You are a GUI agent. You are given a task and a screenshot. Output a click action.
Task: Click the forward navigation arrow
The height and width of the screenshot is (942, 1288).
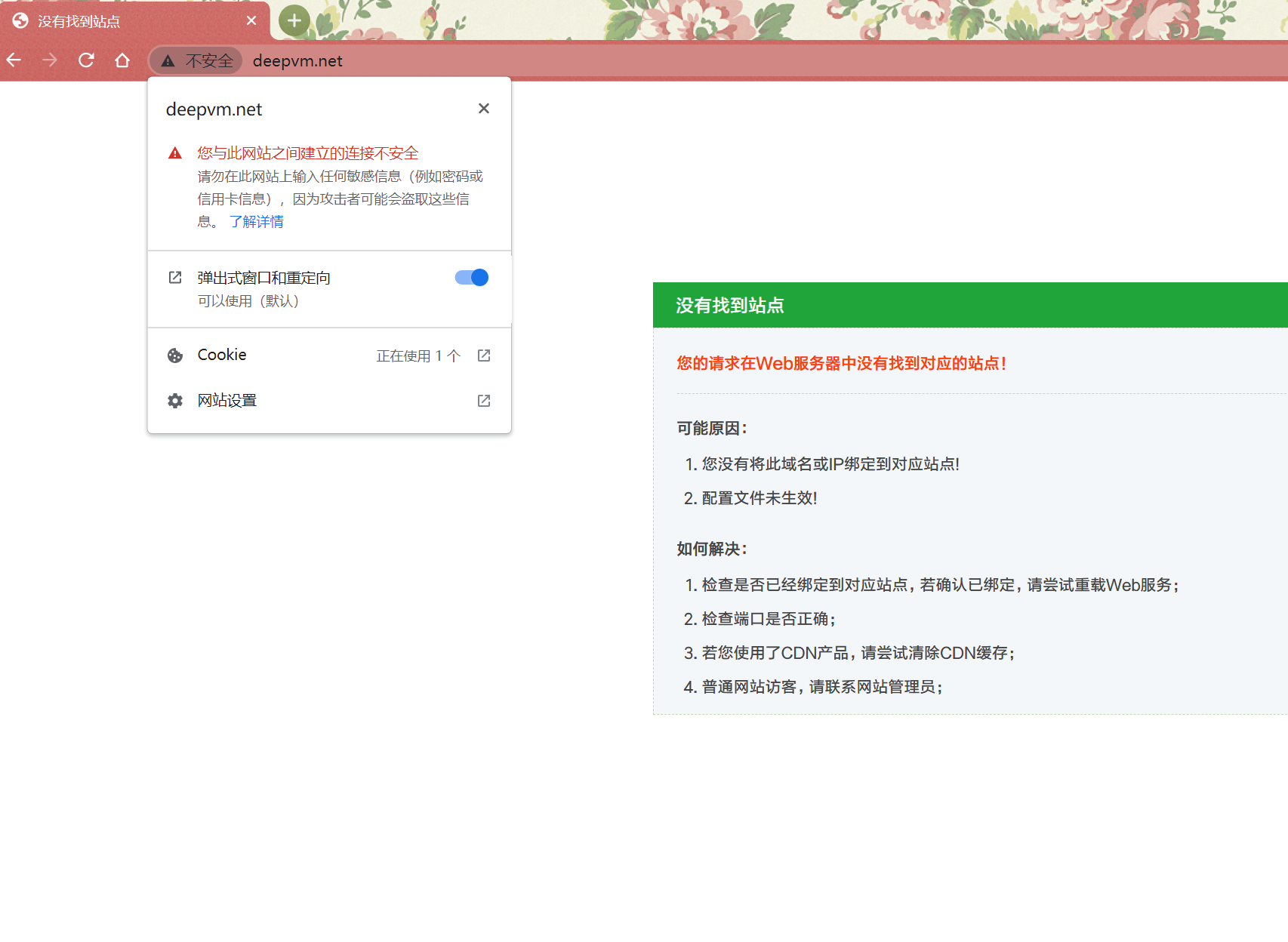click(x=50, y=60)
